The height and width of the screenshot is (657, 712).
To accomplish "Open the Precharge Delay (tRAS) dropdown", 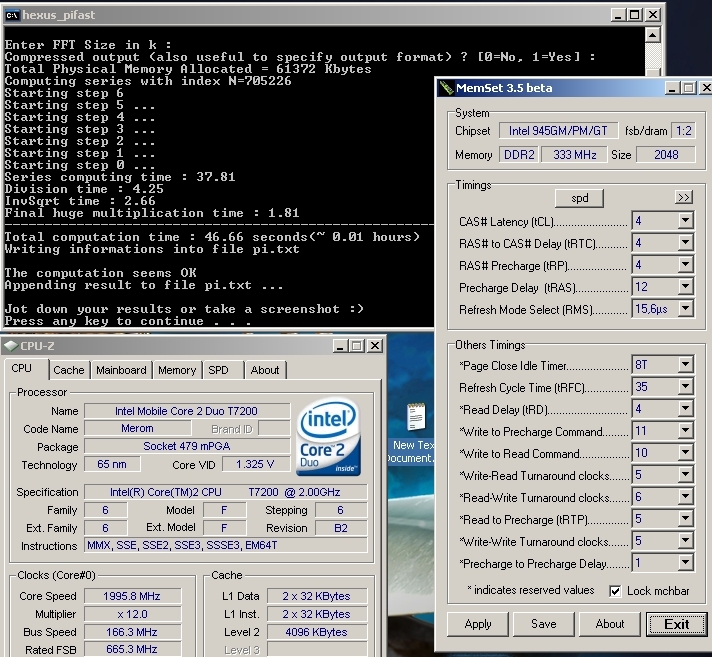I will [685, 287].
